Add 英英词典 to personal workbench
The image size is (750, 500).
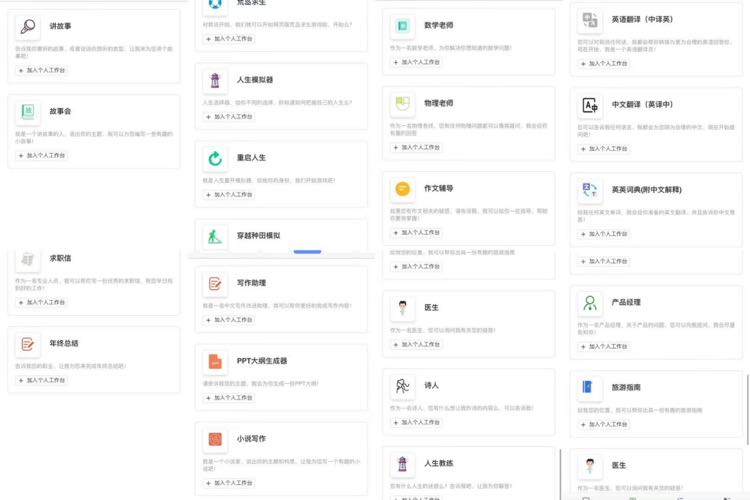pos(604,234)
